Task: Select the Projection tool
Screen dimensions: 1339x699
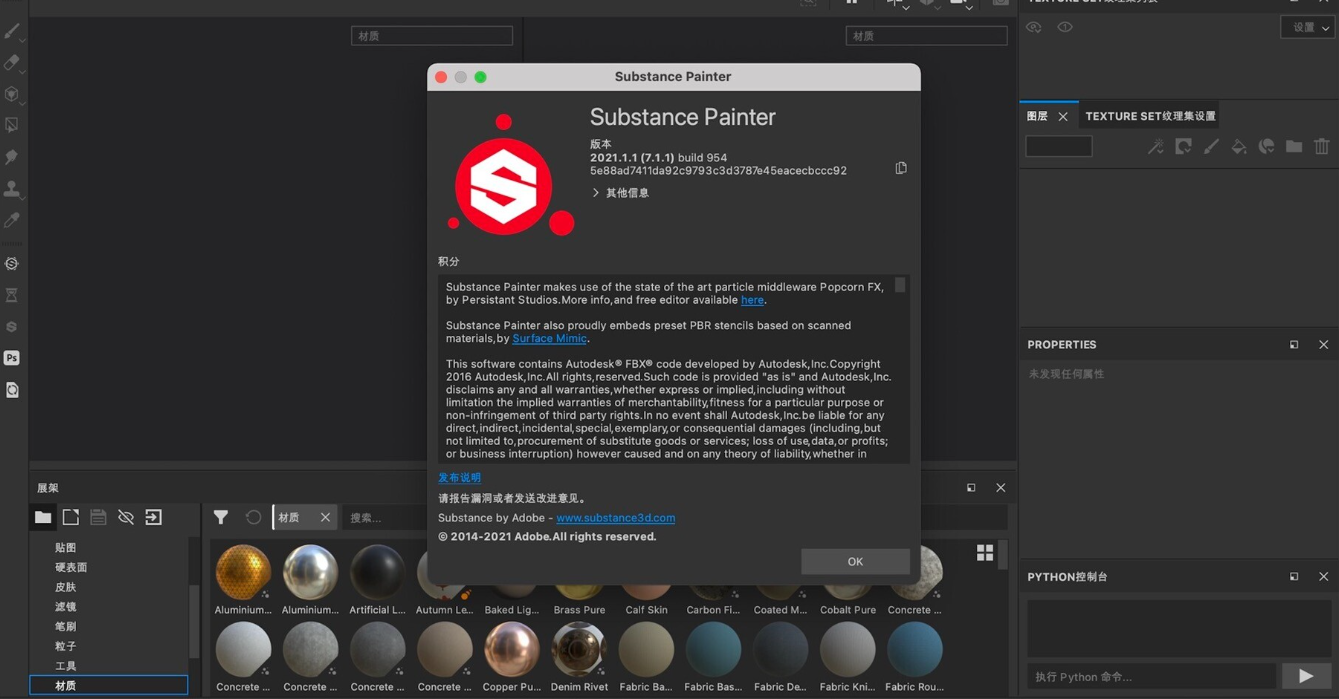Action: 12,94
